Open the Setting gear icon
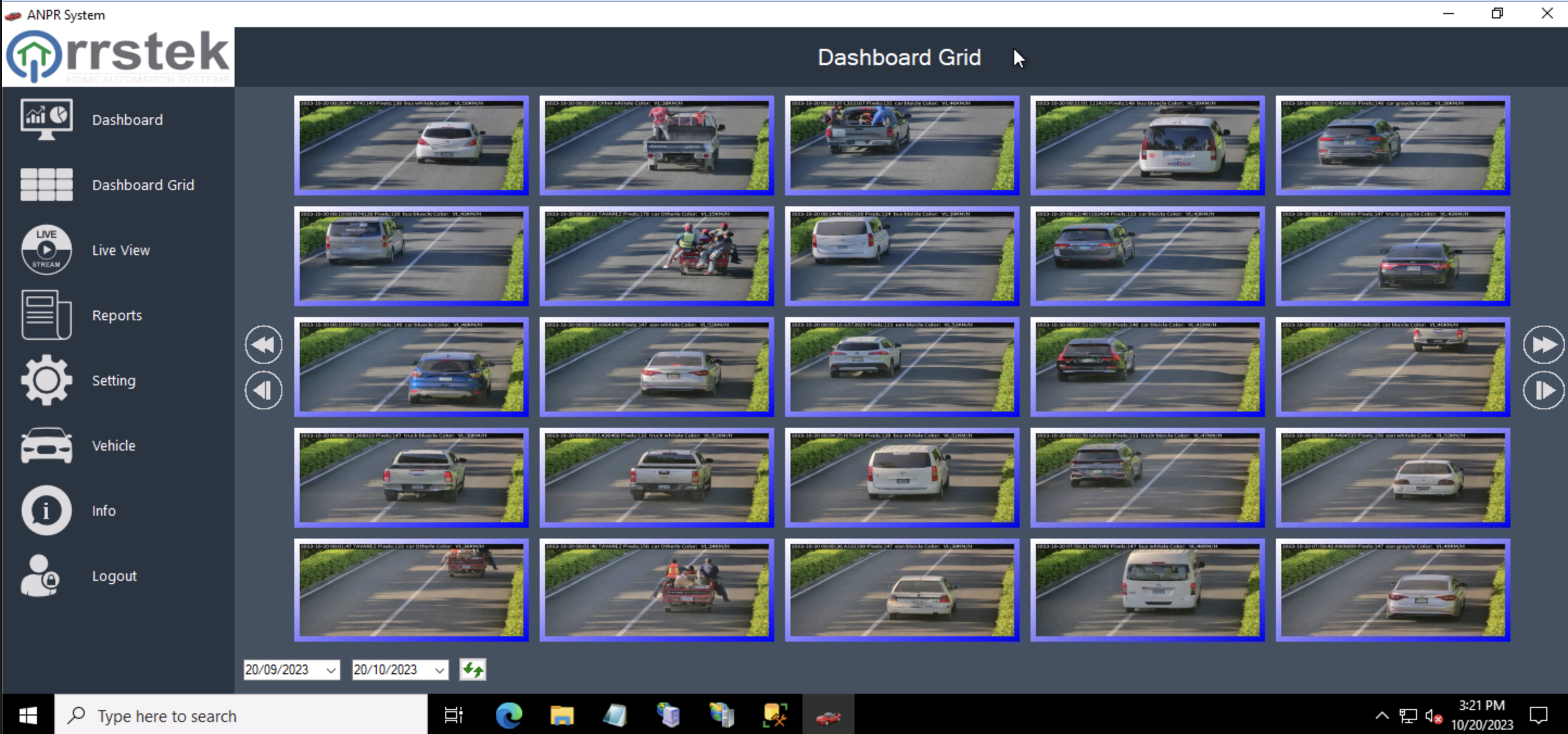 46,380
